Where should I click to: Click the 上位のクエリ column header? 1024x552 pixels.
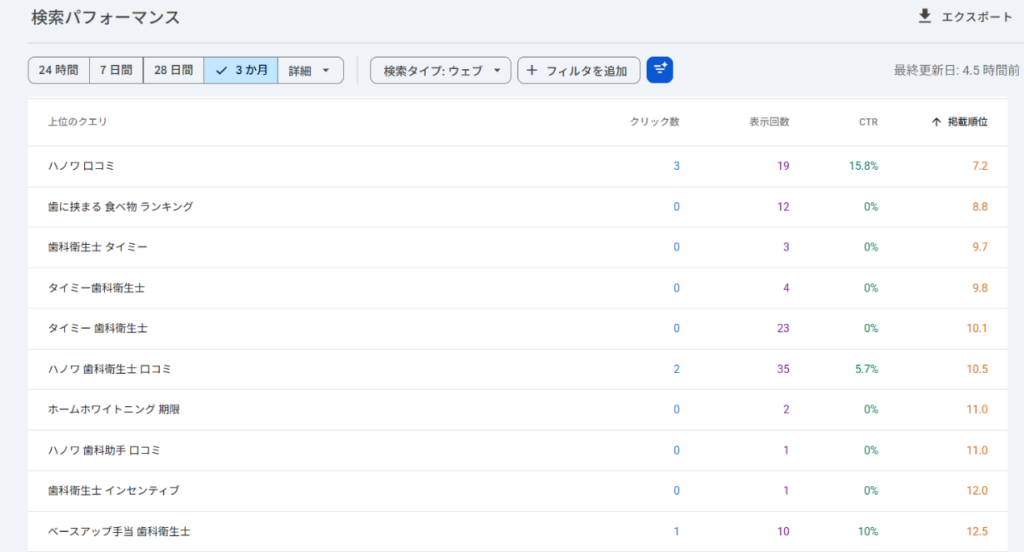pos(77,122)
